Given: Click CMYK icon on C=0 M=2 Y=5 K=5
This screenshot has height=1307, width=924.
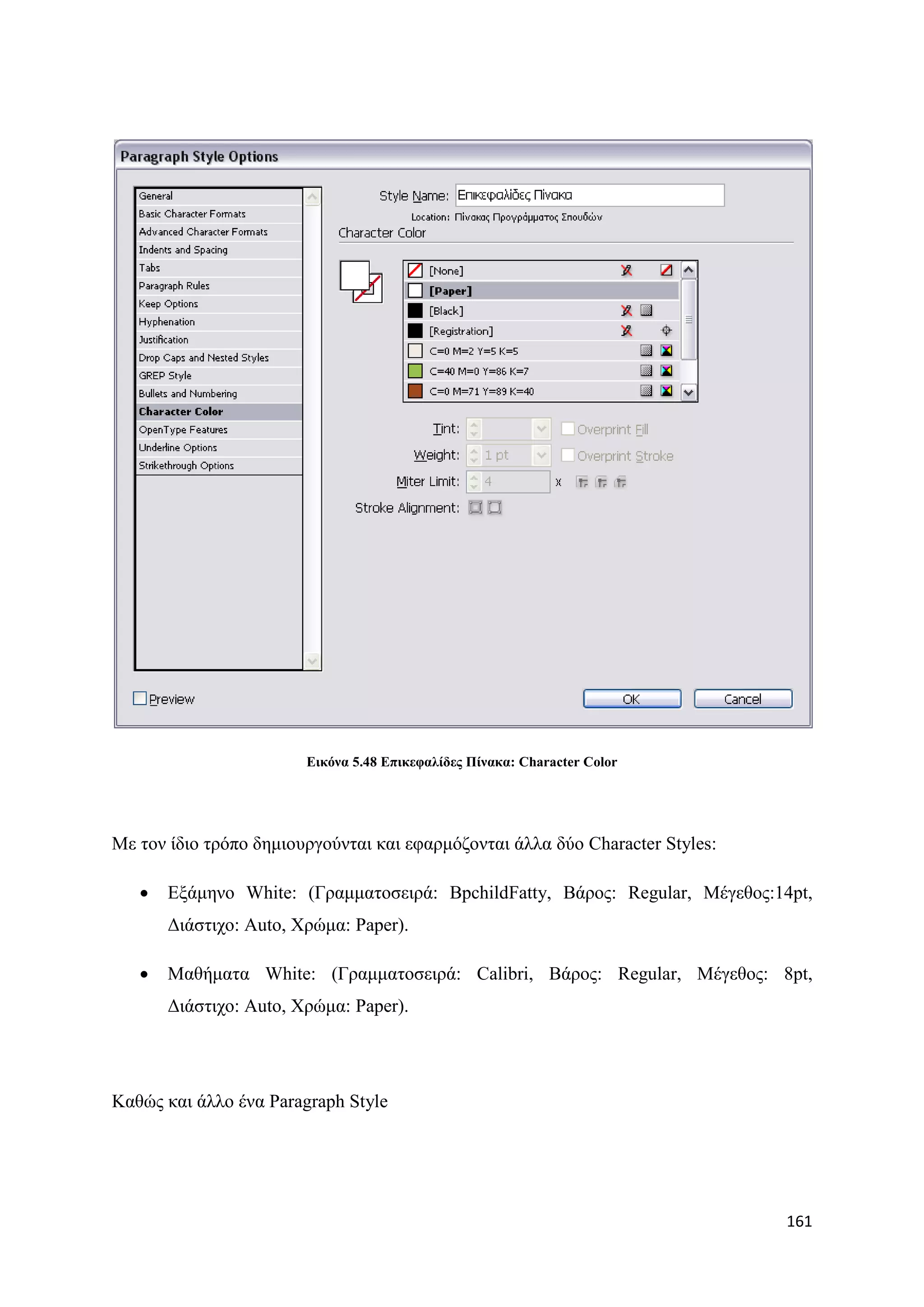Looking at the screenshot, I should pos(666,350).
